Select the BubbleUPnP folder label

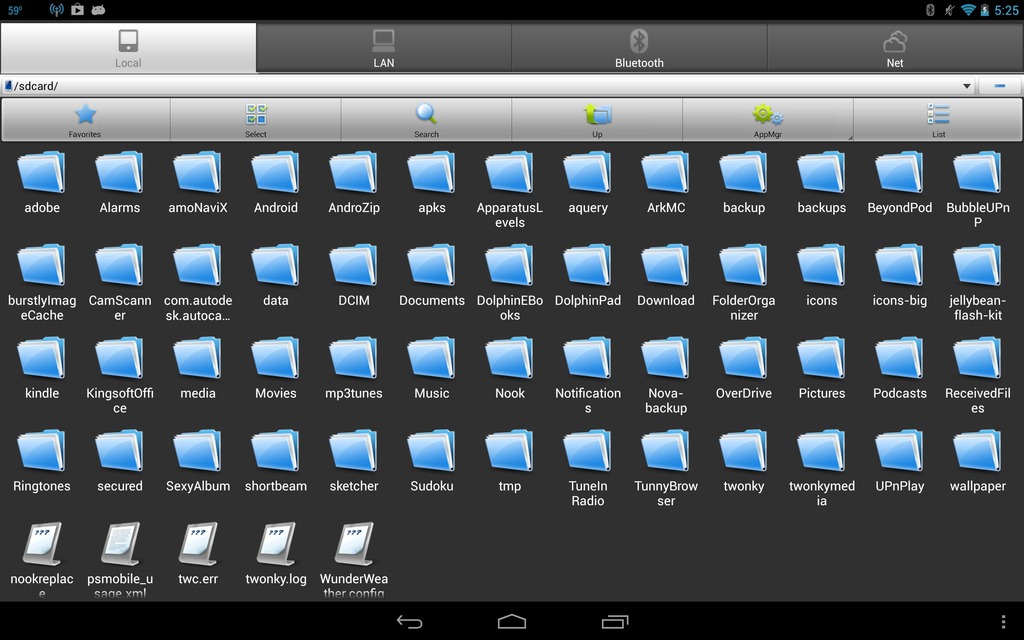point(978,215)
